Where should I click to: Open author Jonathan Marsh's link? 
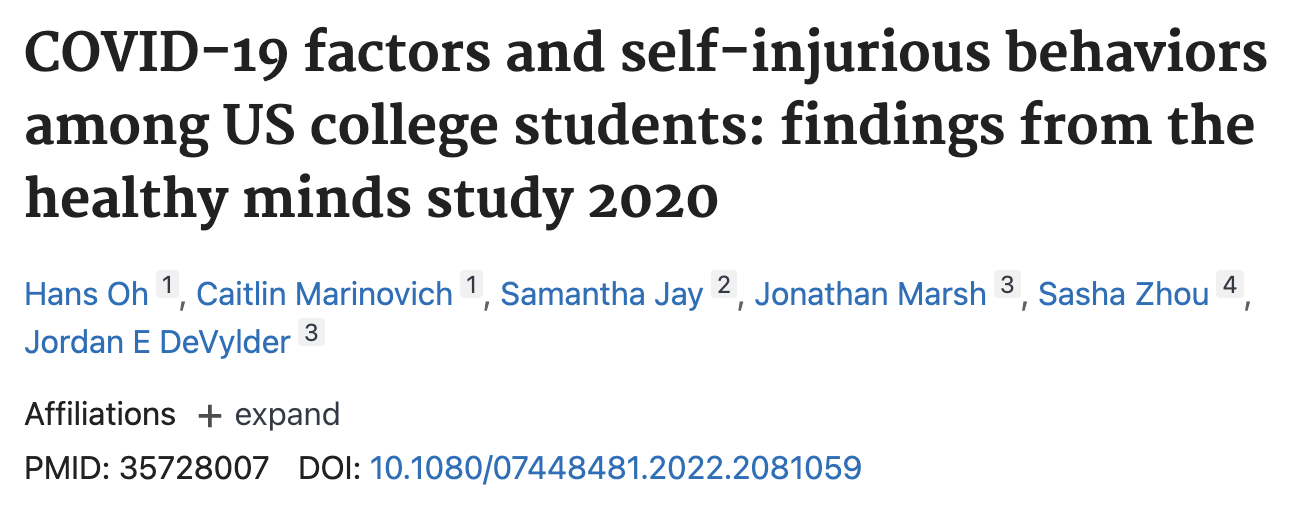(x=871, y=294)
